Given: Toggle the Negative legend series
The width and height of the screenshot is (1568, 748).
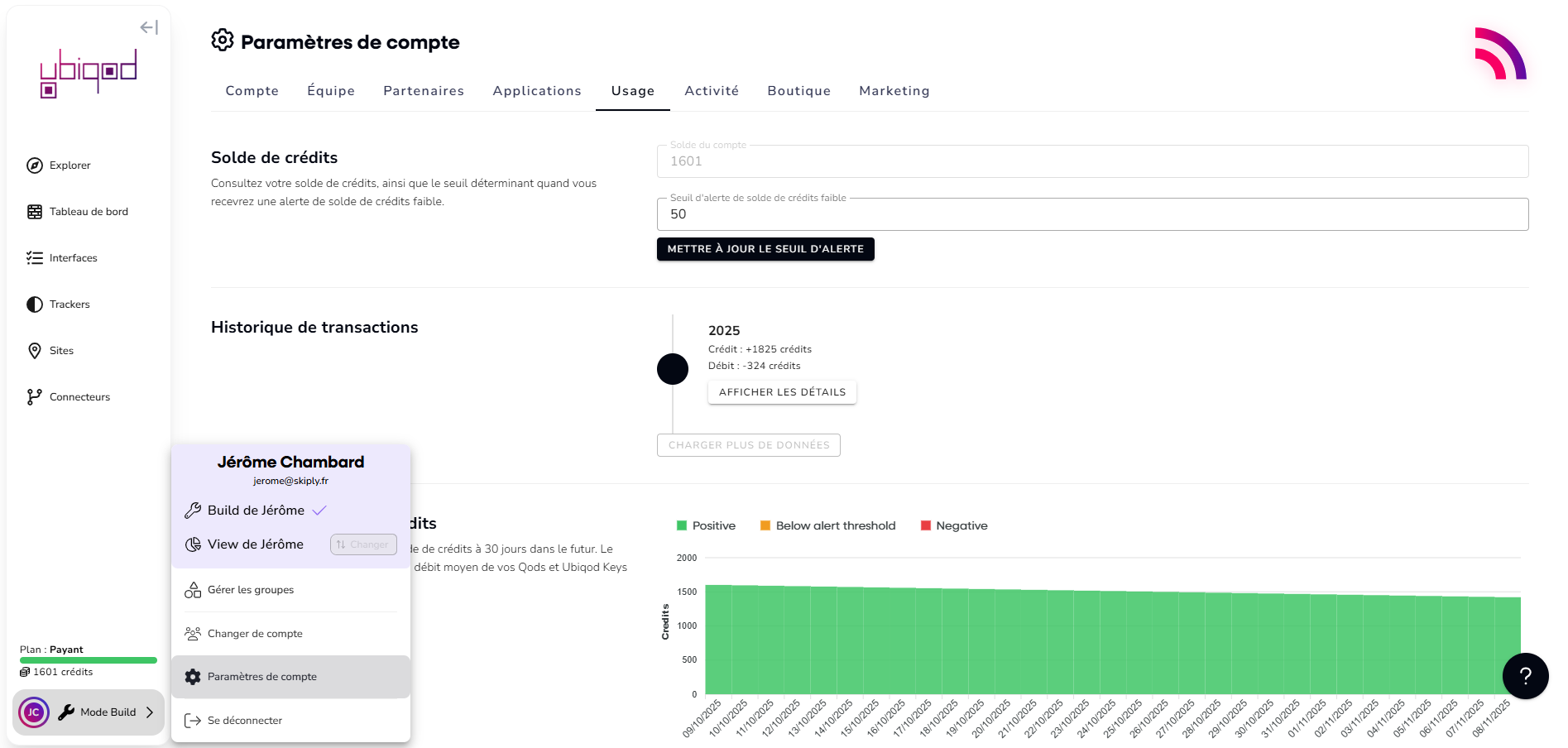Looking at the screenshot, I should (954, 526).
